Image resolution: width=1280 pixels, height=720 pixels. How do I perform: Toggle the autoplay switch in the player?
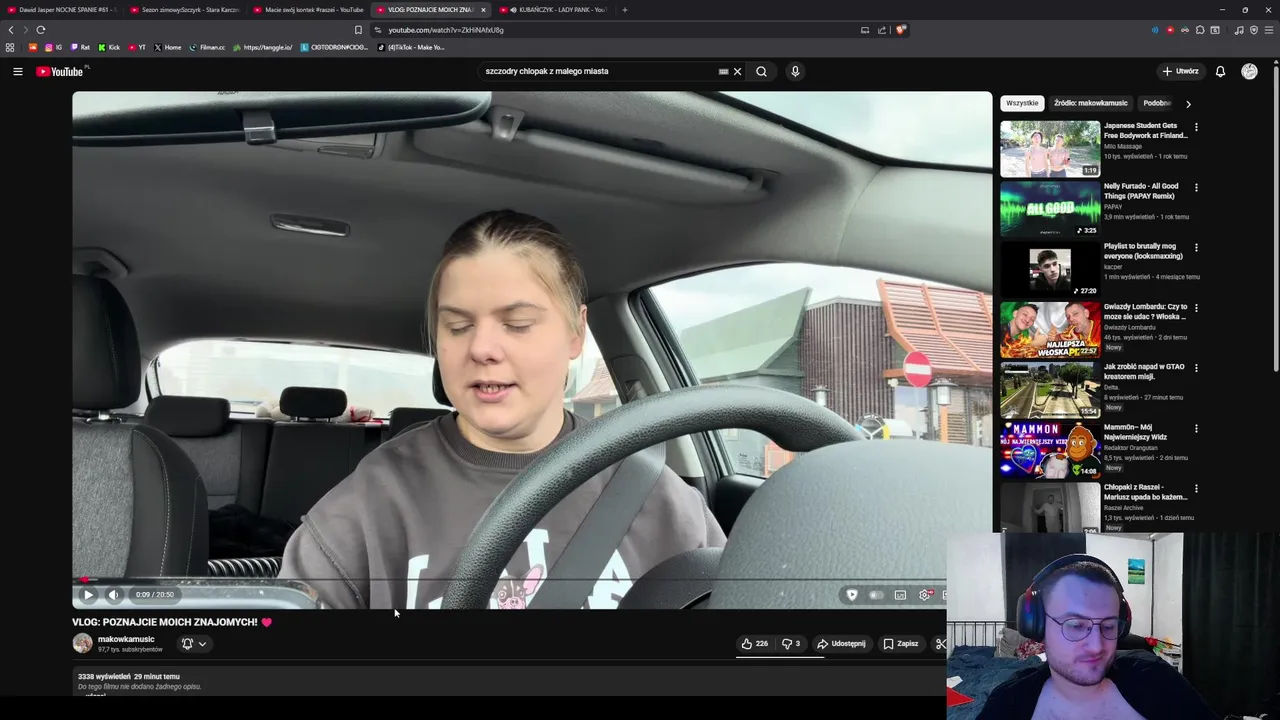876,595
